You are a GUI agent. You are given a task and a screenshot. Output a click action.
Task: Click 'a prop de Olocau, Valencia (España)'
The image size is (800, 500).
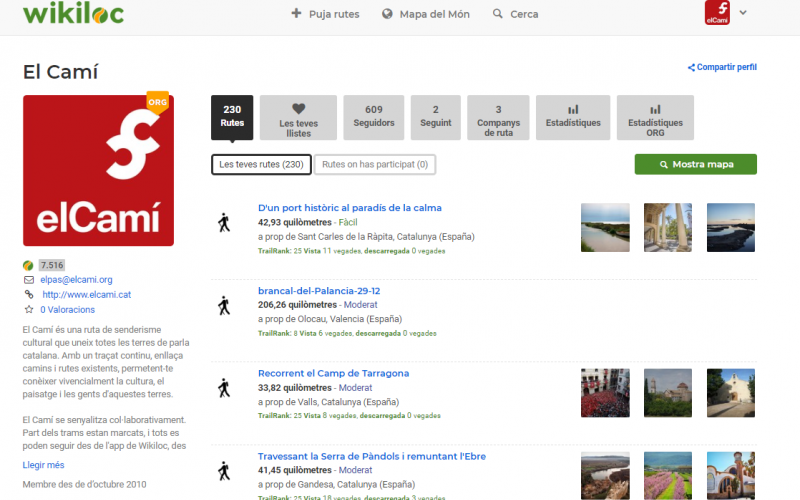[330, 319]
